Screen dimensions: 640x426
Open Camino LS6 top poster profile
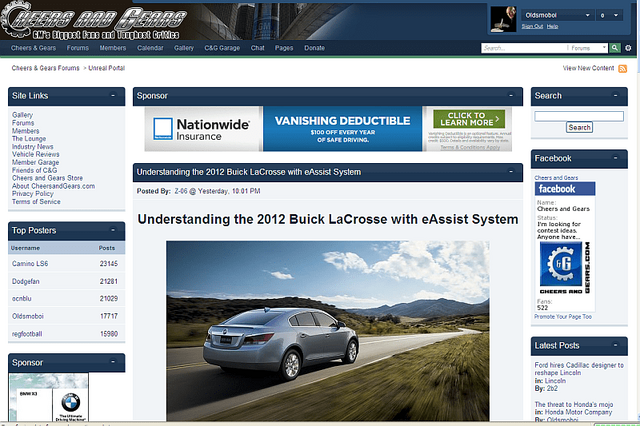(x=30, y=264)
